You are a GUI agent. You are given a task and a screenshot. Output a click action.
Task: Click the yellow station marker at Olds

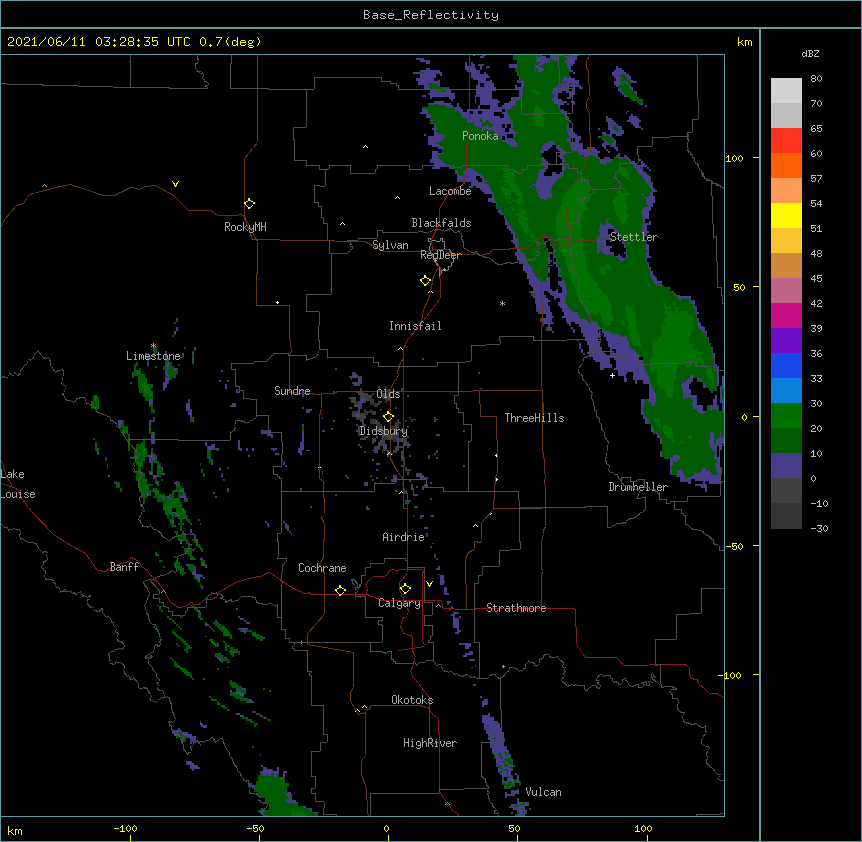[388, 417]
